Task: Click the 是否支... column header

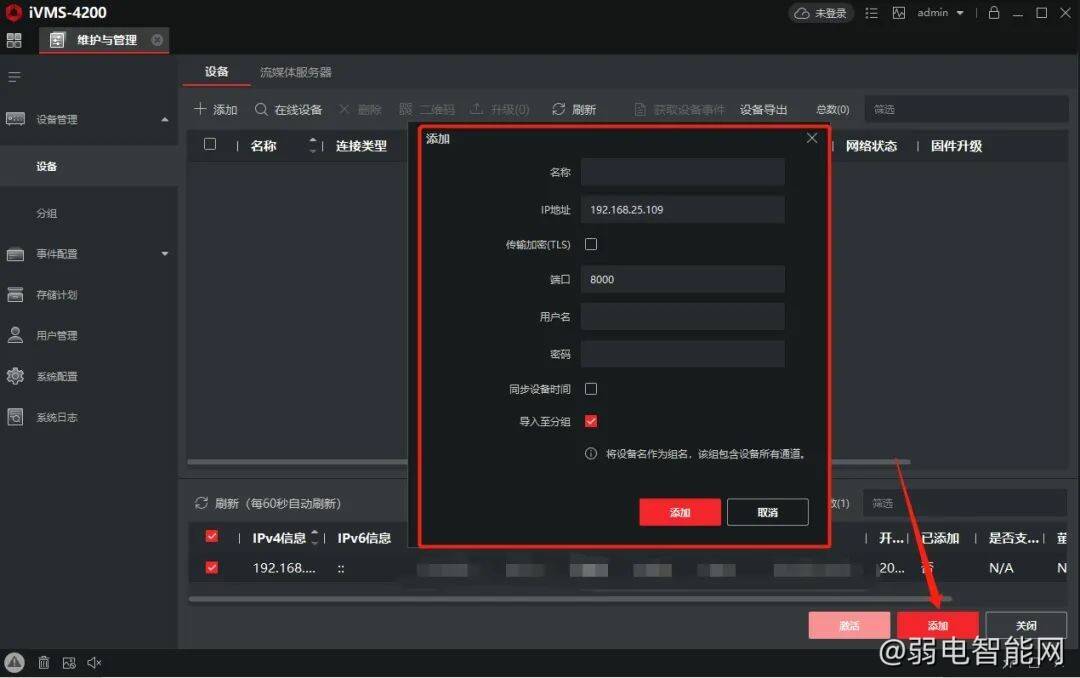Action: (1013, 538)
